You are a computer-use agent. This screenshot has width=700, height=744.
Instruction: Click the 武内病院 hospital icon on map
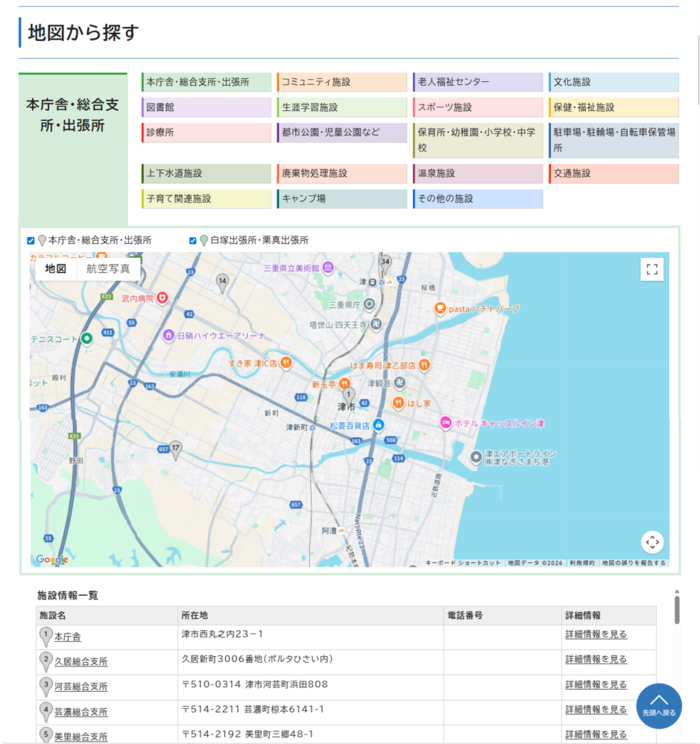tap(163, 298)
